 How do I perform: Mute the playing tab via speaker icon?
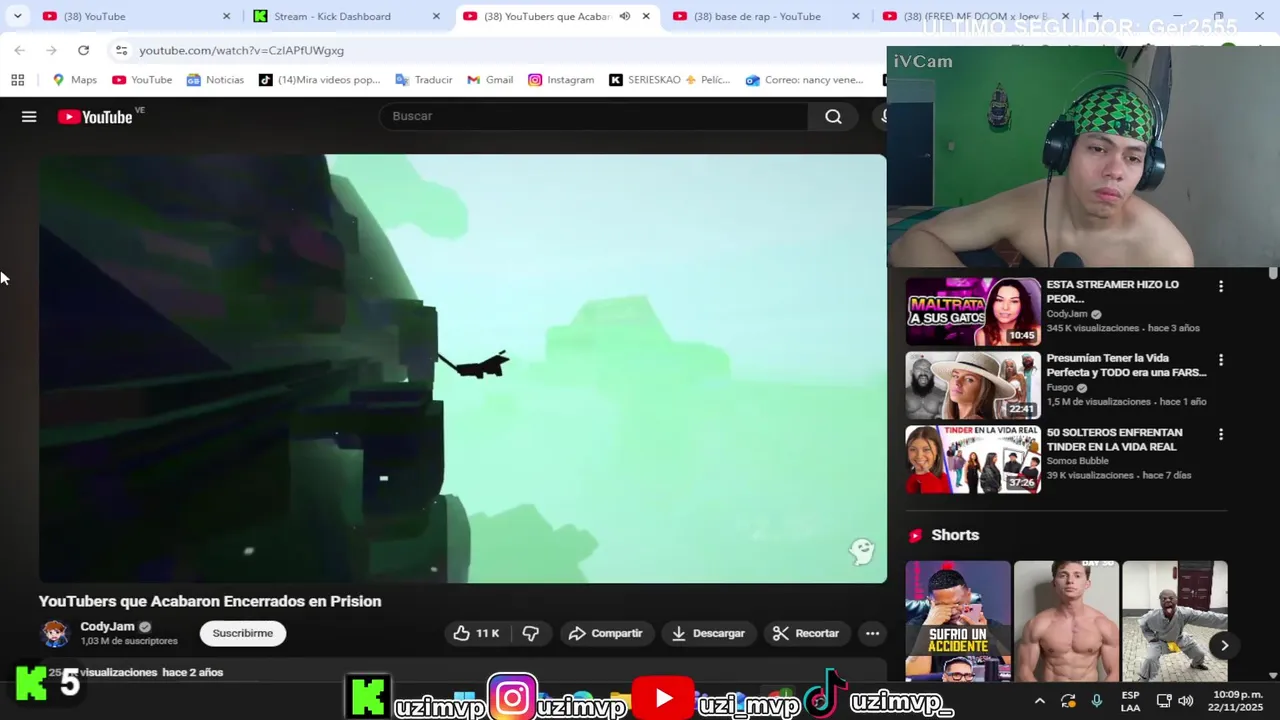(624, 16)
